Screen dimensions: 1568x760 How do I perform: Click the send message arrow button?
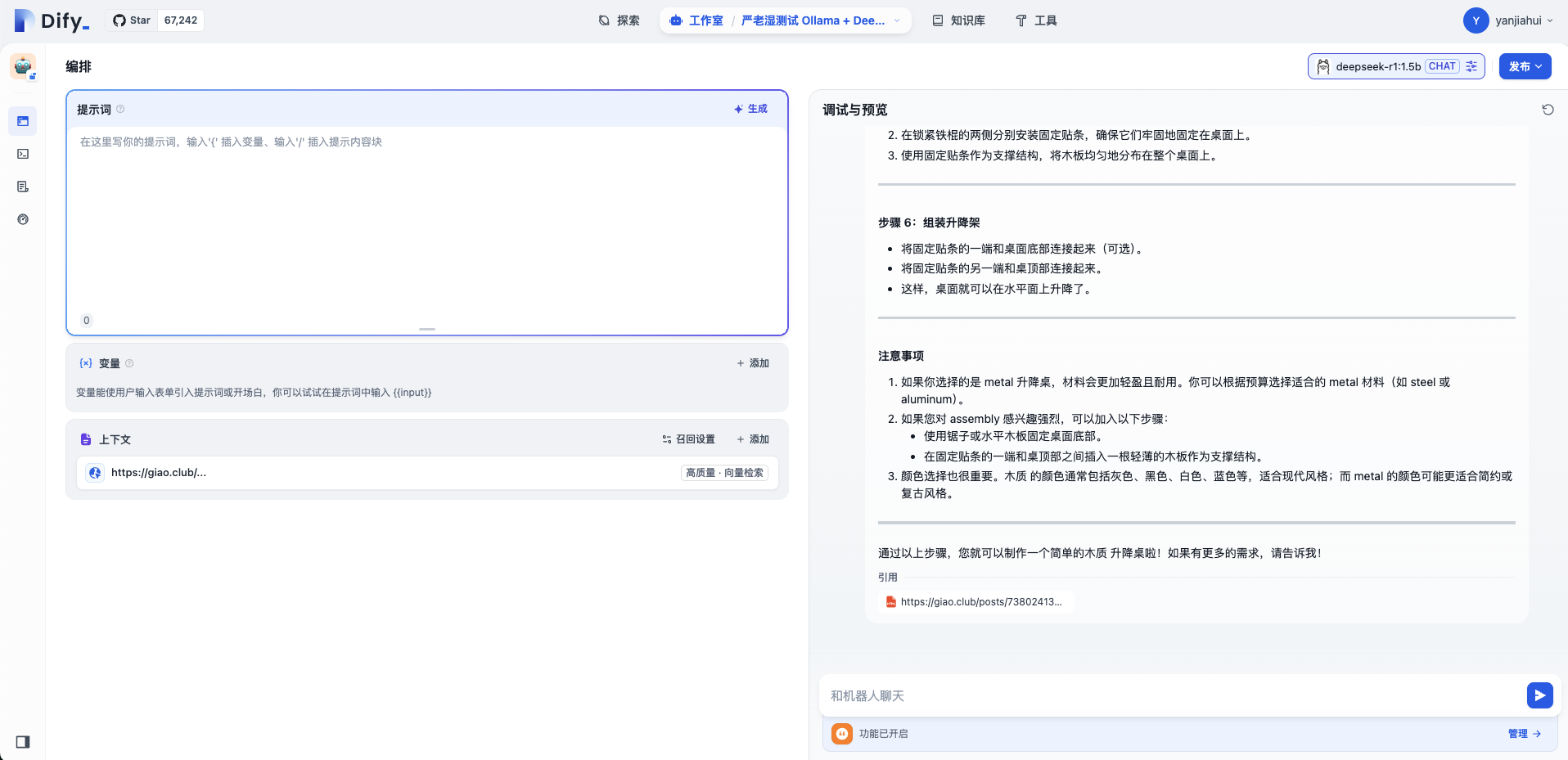click(x=1539, y=695)
